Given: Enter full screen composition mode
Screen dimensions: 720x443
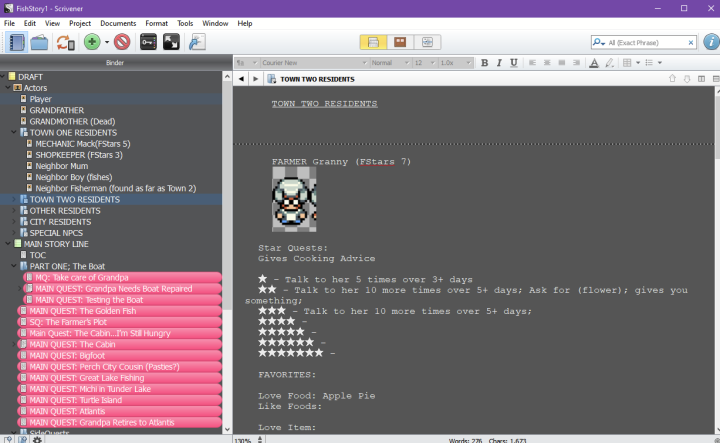Looking at the screenshot, I should tap(171, 42).
